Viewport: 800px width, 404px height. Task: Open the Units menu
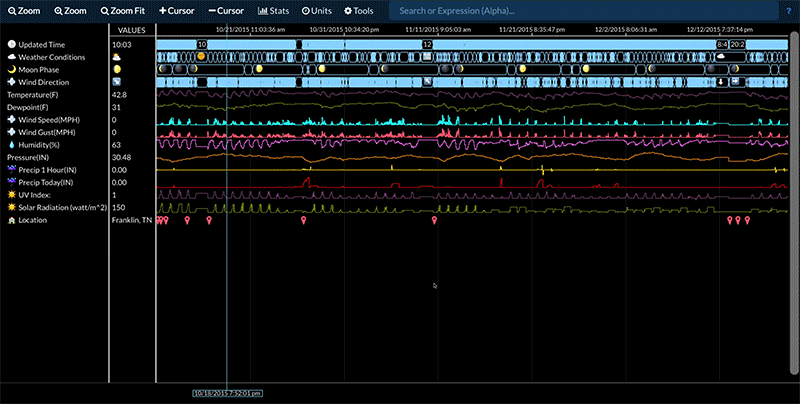(x=317, y=10)
